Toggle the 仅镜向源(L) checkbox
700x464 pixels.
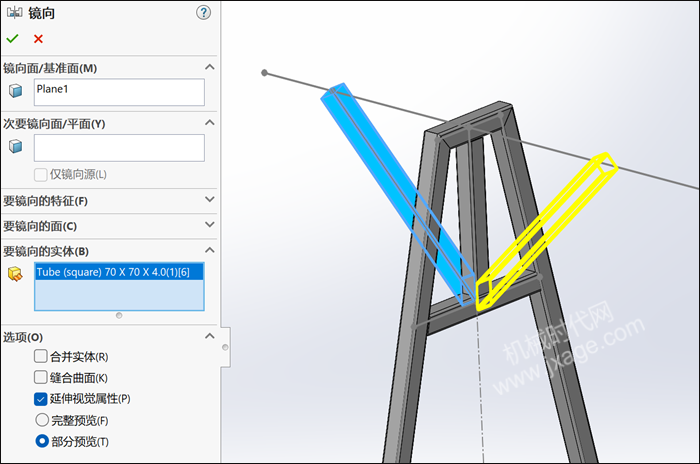point(41,175)
